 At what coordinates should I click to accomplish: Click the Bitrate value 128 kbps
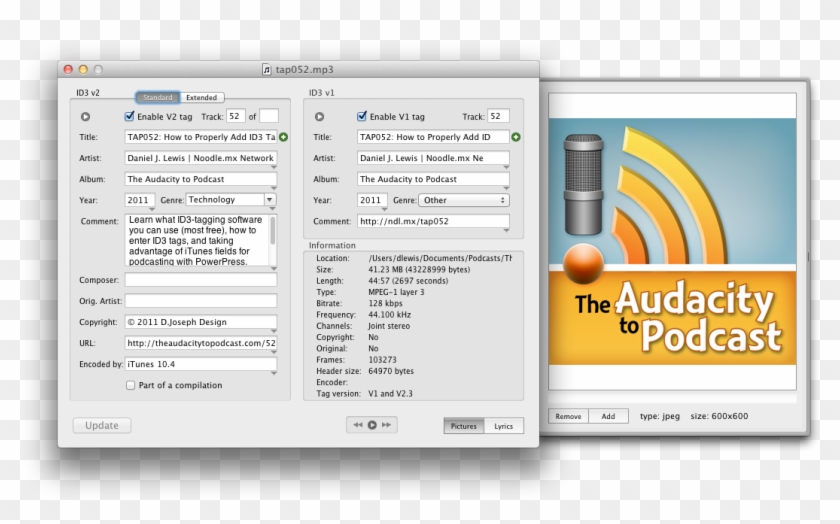tap(385, 303)
